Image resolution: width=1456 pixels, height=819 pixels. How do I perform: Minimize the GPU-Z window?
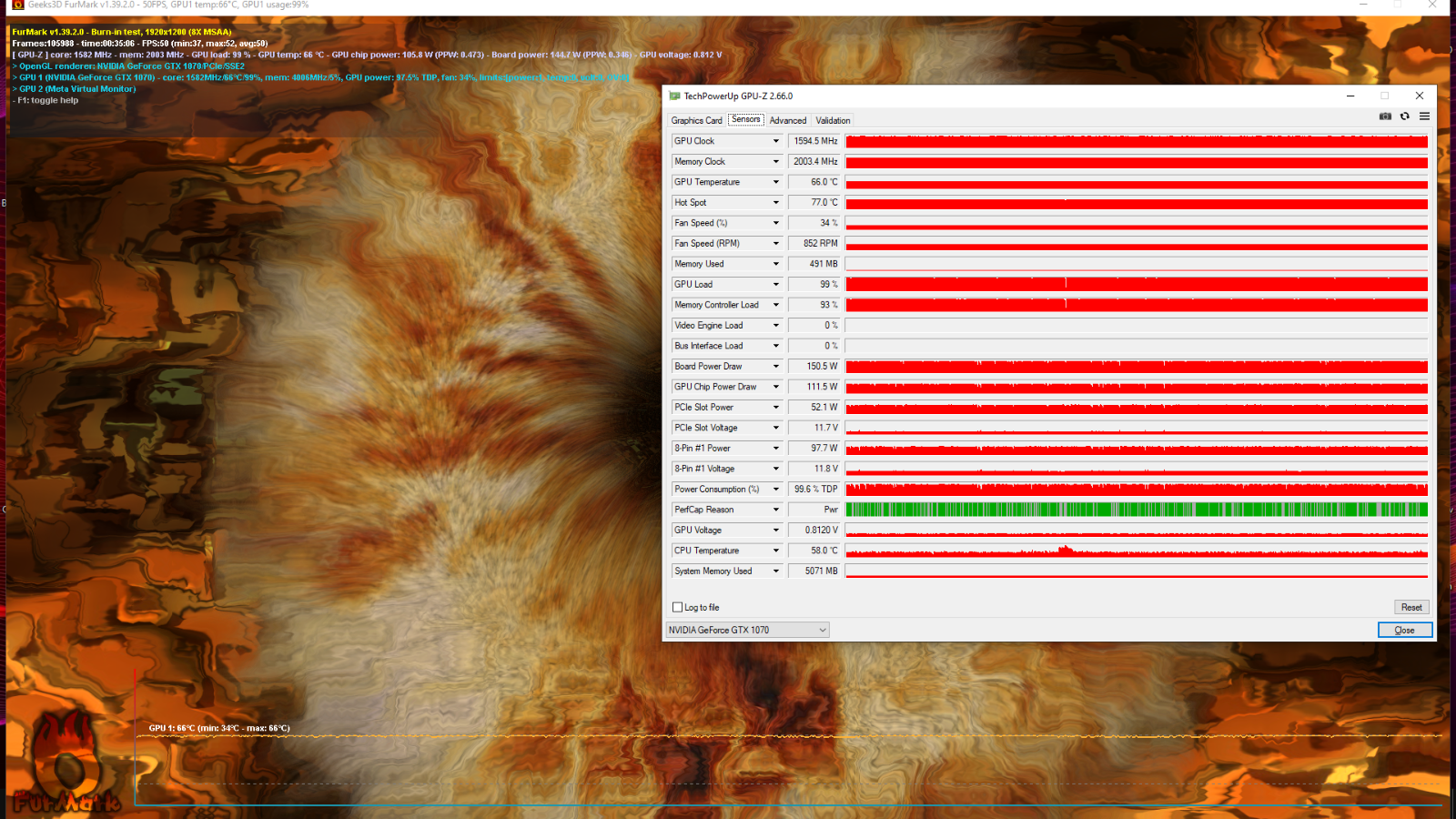click(x=1350, y=96)
